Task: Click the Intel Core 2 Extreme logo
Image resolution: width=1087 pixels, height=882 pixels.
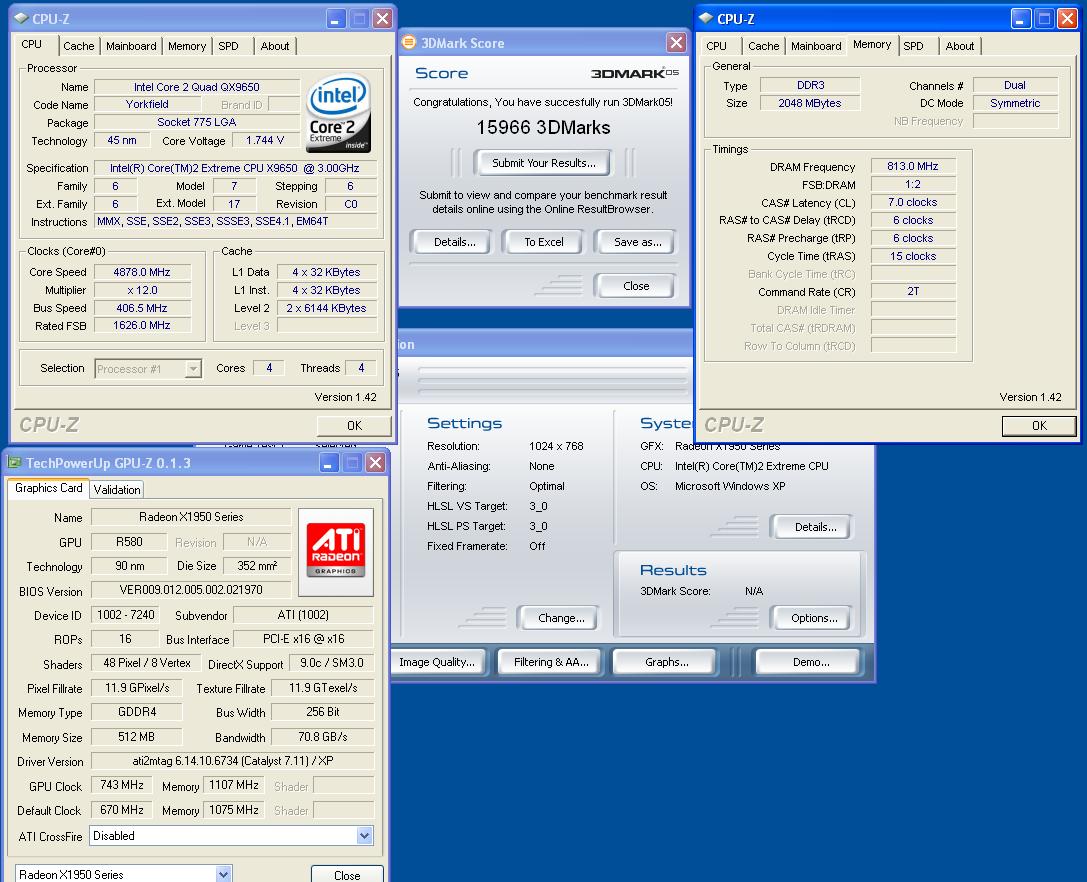Action: (x=338, y=113)
